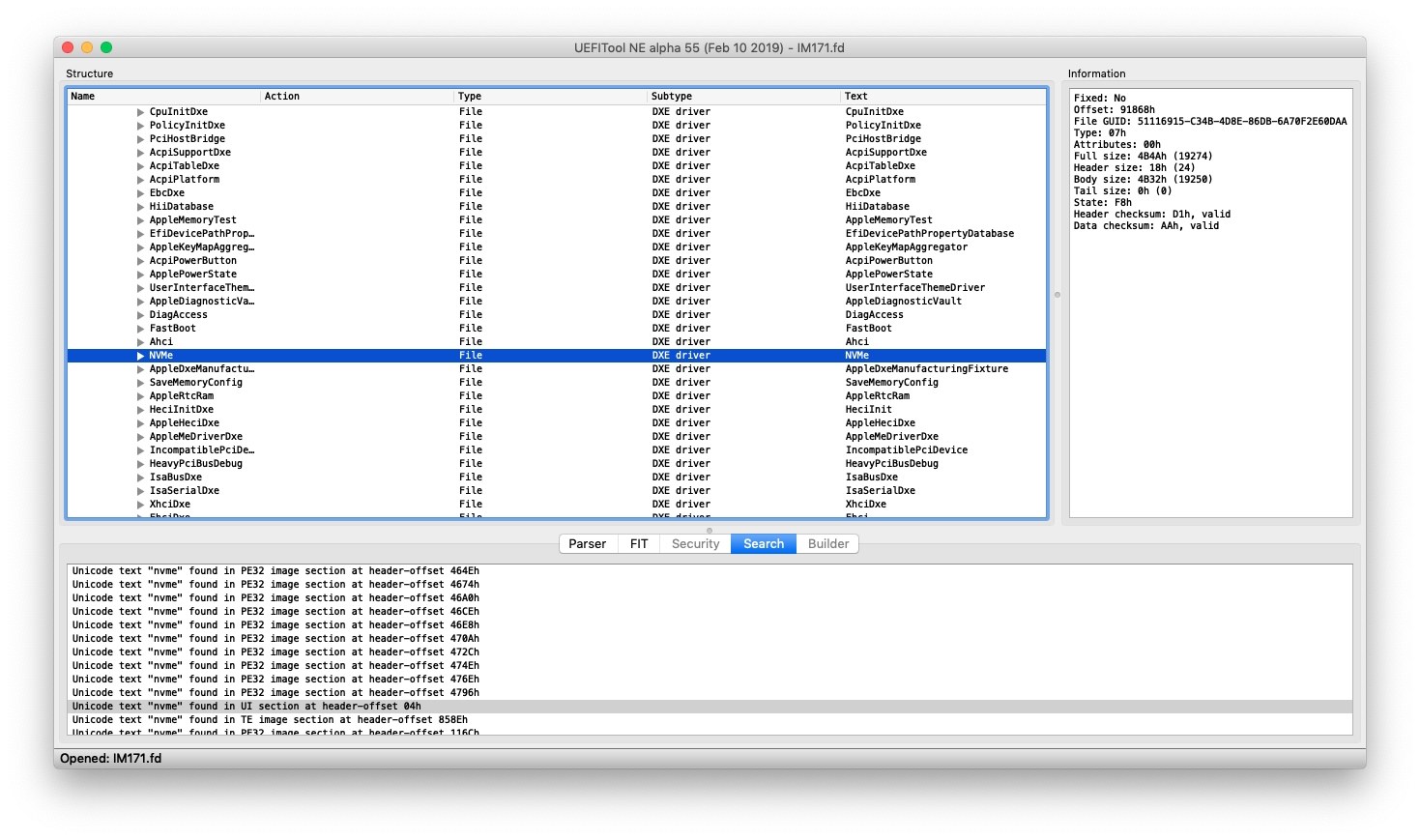Select the Parser tab
Screen dimensions: 1420x840
(587, 543)
